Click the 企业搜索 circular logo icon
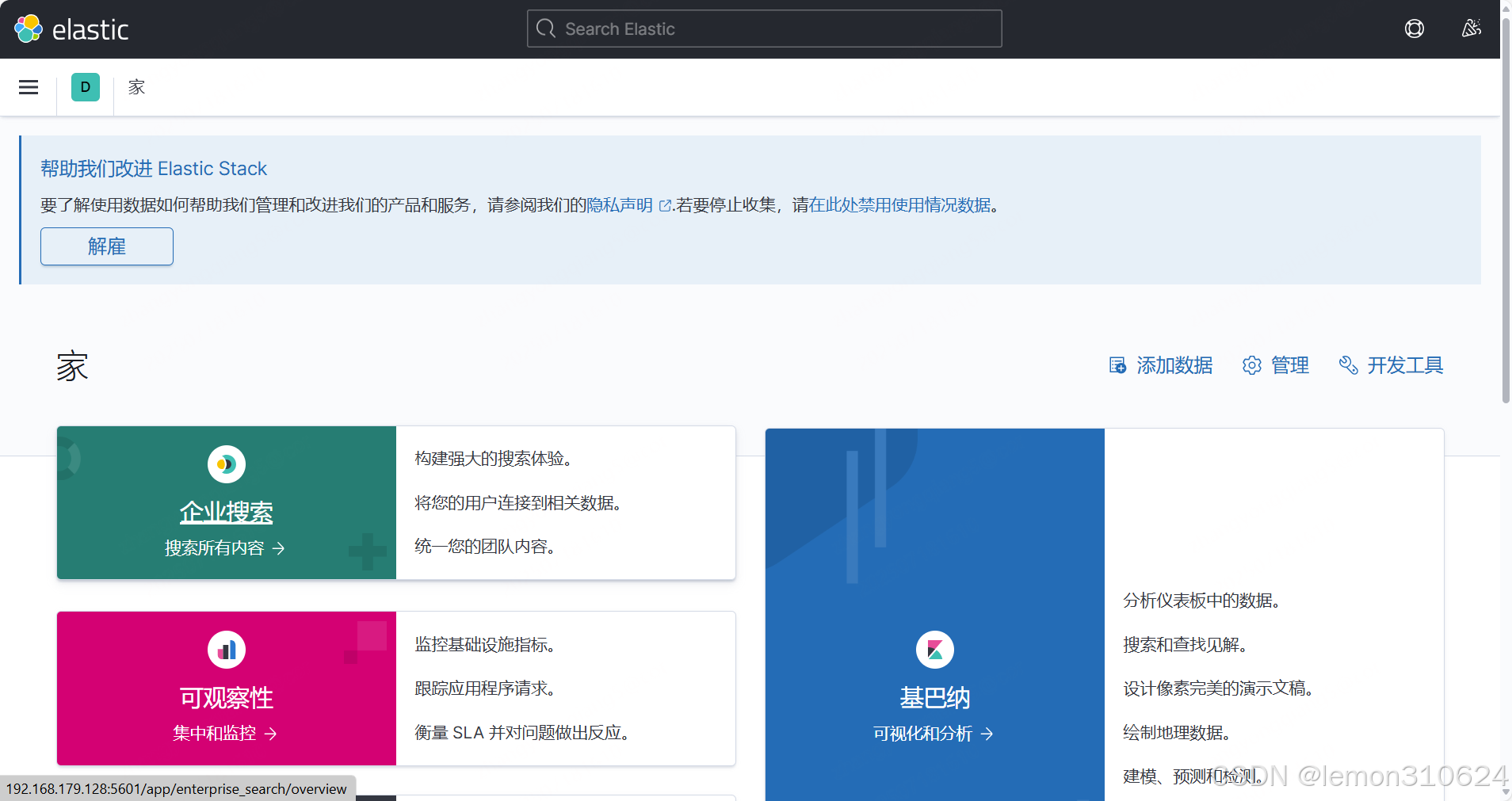The image size is (1512, 801). click(227, 464)
